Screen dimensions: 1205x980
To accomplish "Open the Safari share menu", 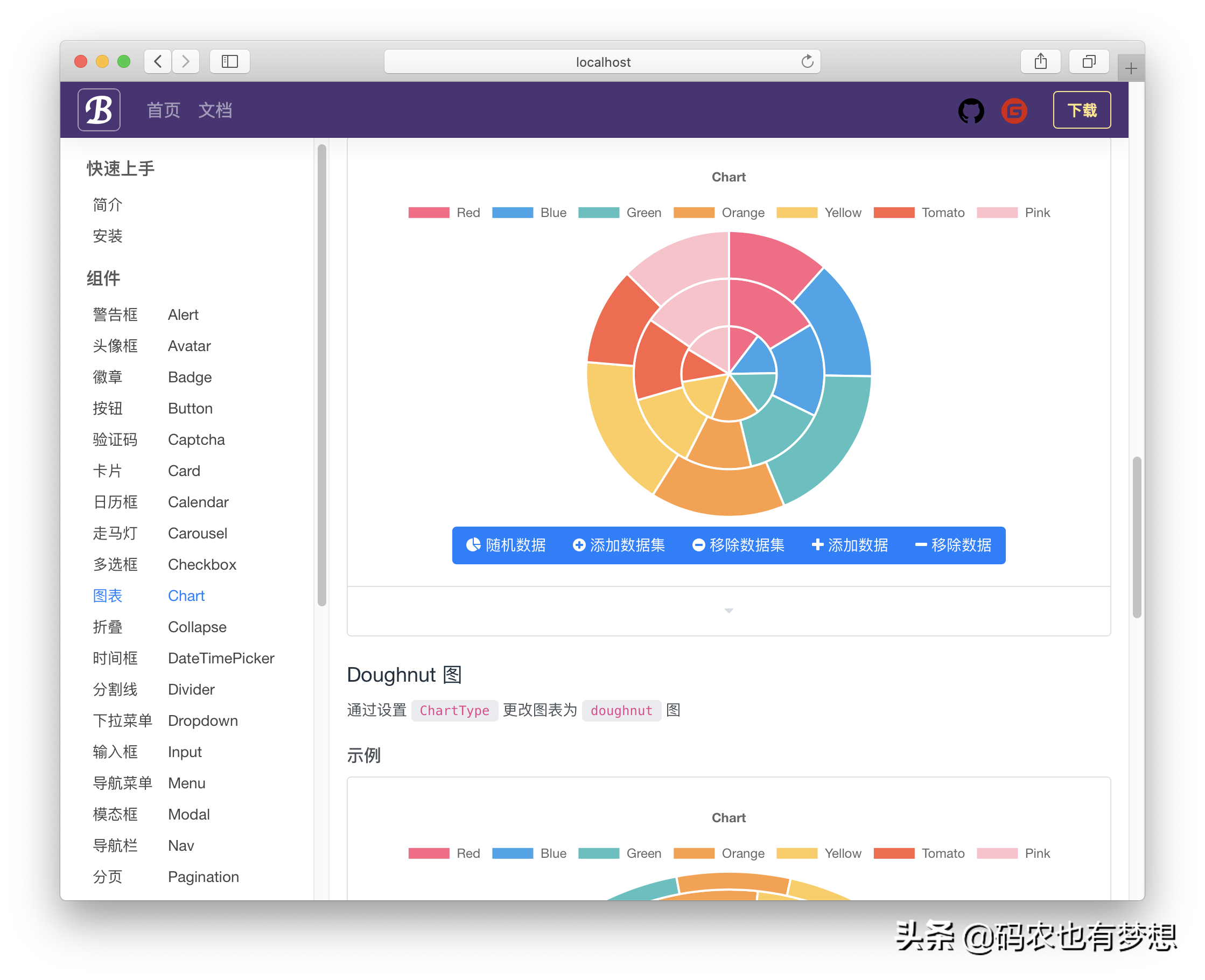I will point(1040,61).
